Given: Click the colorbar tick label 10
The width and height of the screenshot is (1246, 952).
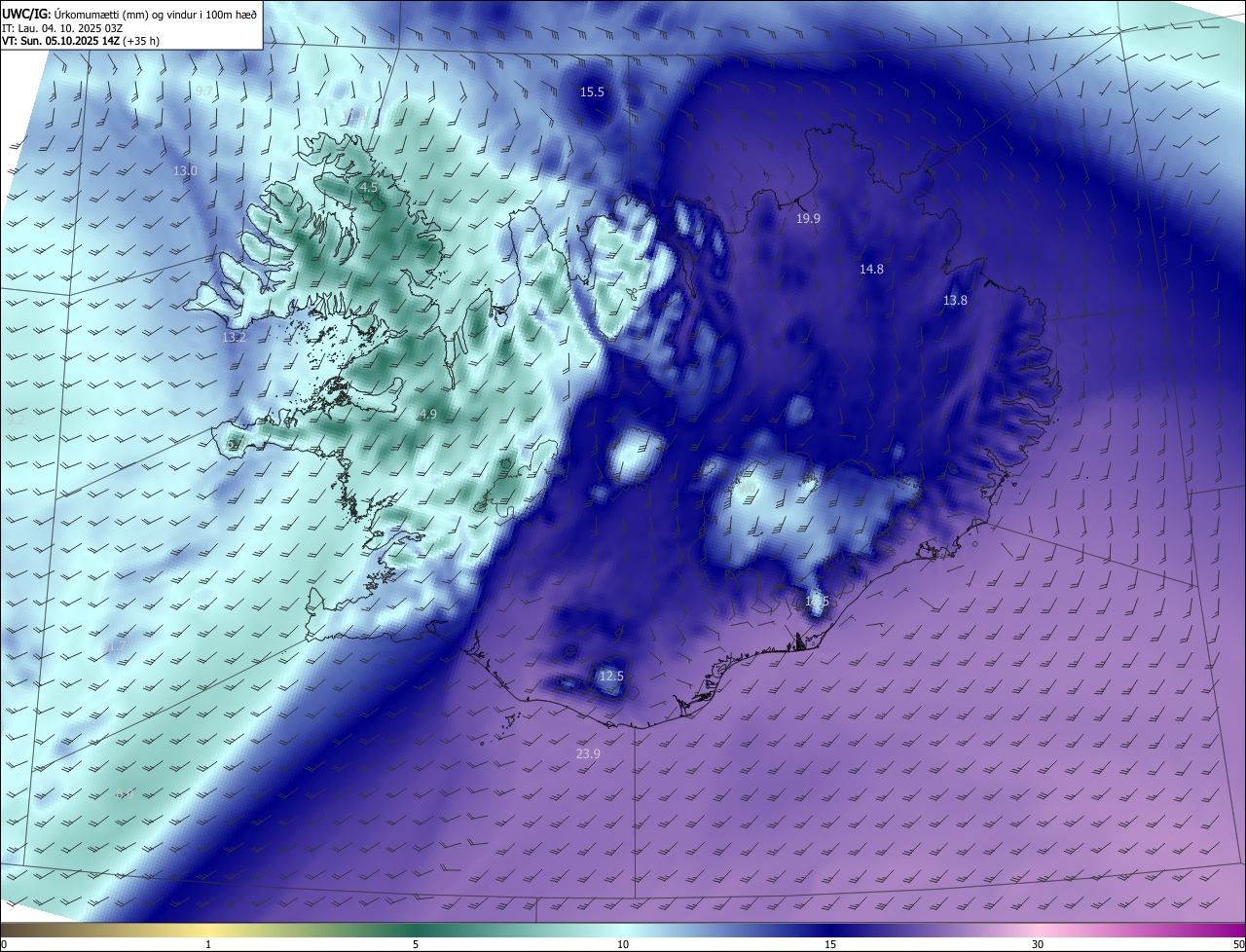Looking at the screenshot, I should [623, 944].
